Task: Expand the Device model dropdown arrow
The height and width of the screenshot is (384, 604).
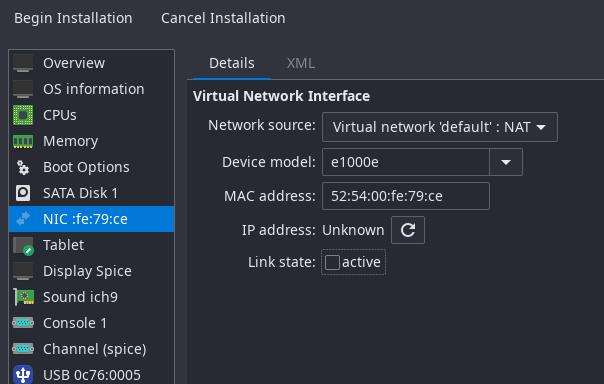Action: point(506,162)
